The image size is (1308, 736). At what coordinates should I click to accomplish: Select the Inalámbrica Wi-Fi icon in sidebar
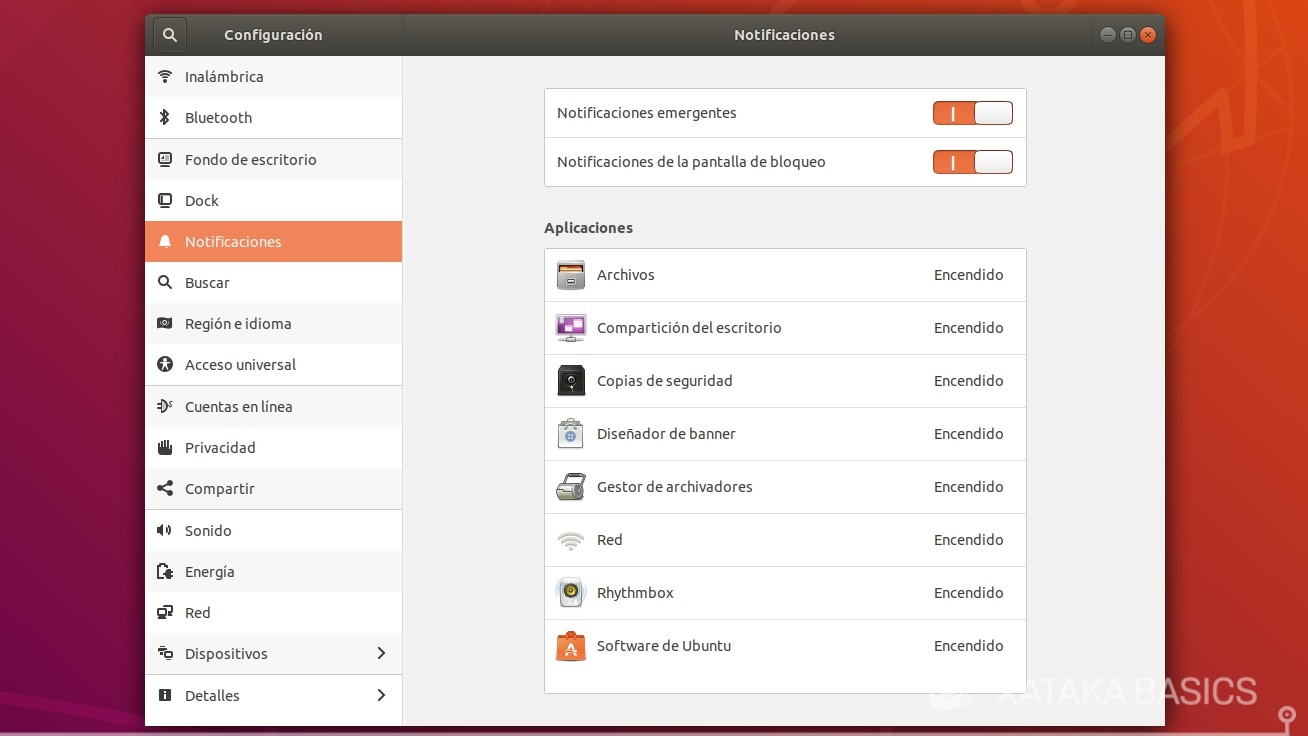point(163,76)
